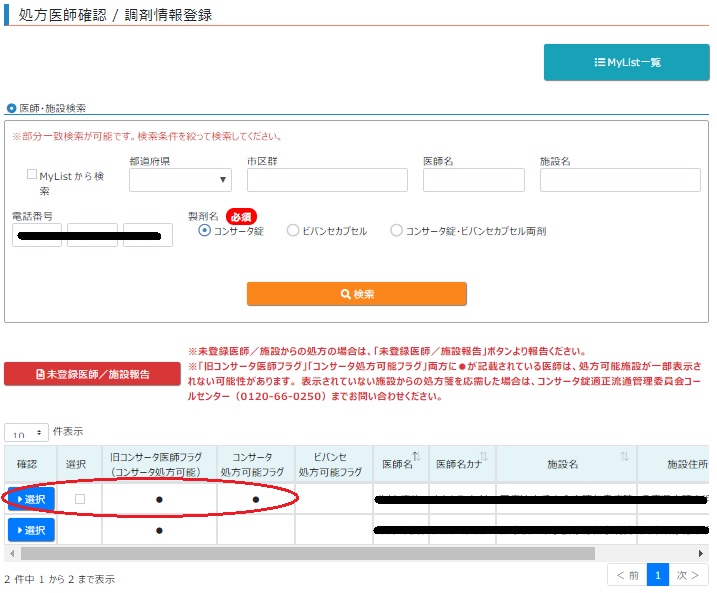Sort by 医師名カナ column sort icon
This screenshot has width=717, height=593.
484,457
